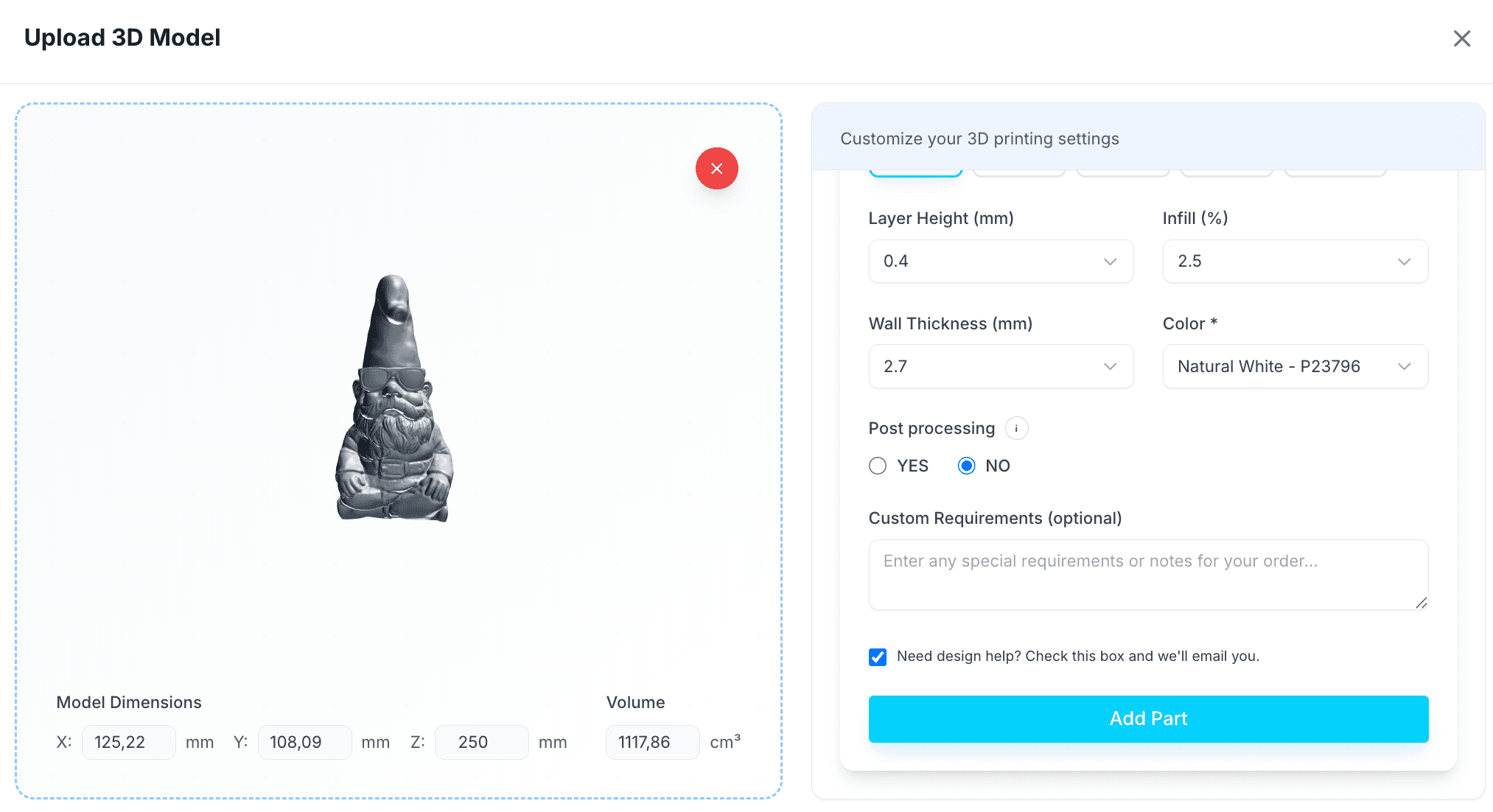Uncheck the Need design help checkbox
1493x812 pixels.
(x=877, y=657)
